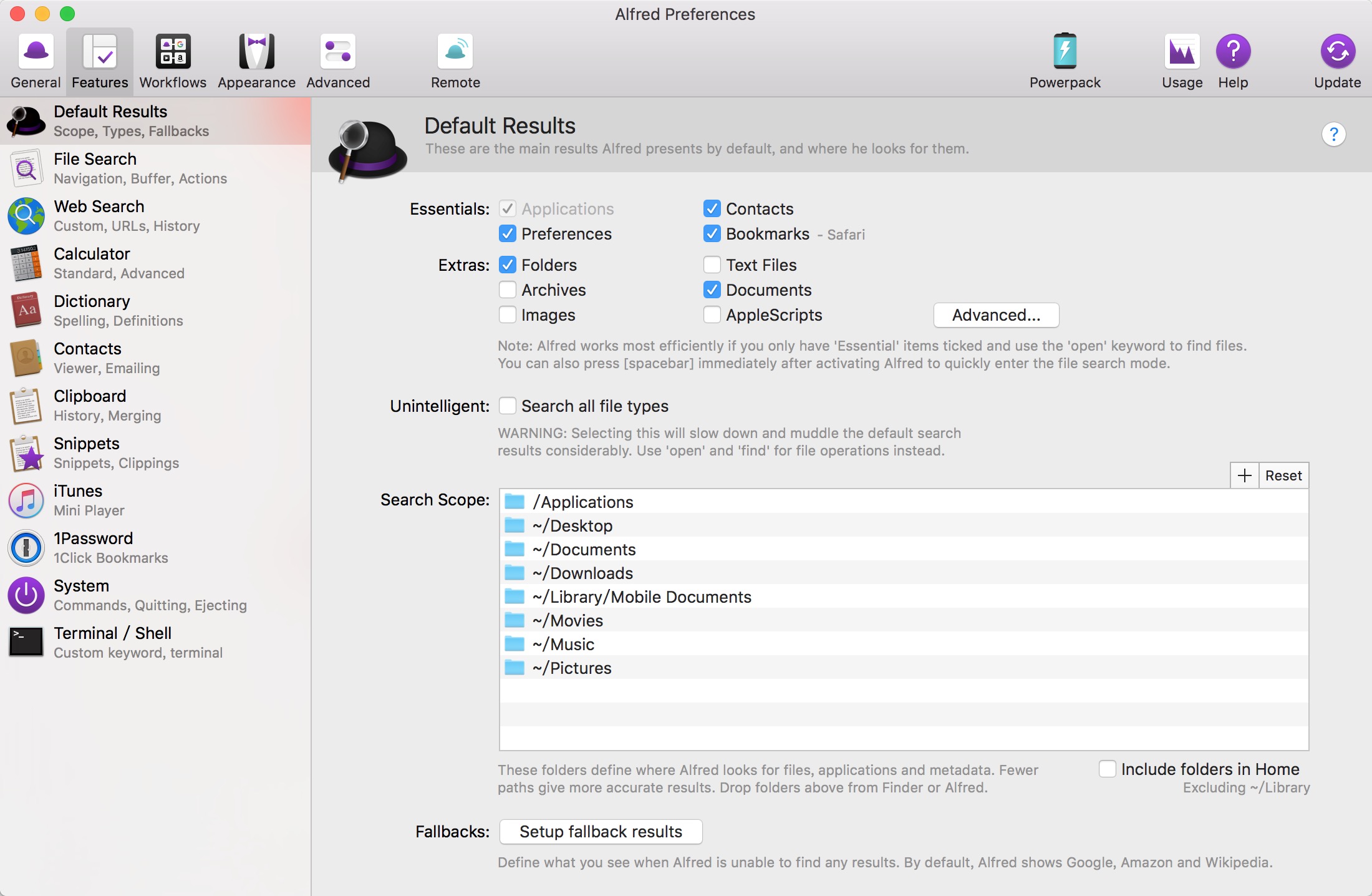Enable Include folders in Home
The width and height of the screenshot is (1372, 896).
point(1108,769)
